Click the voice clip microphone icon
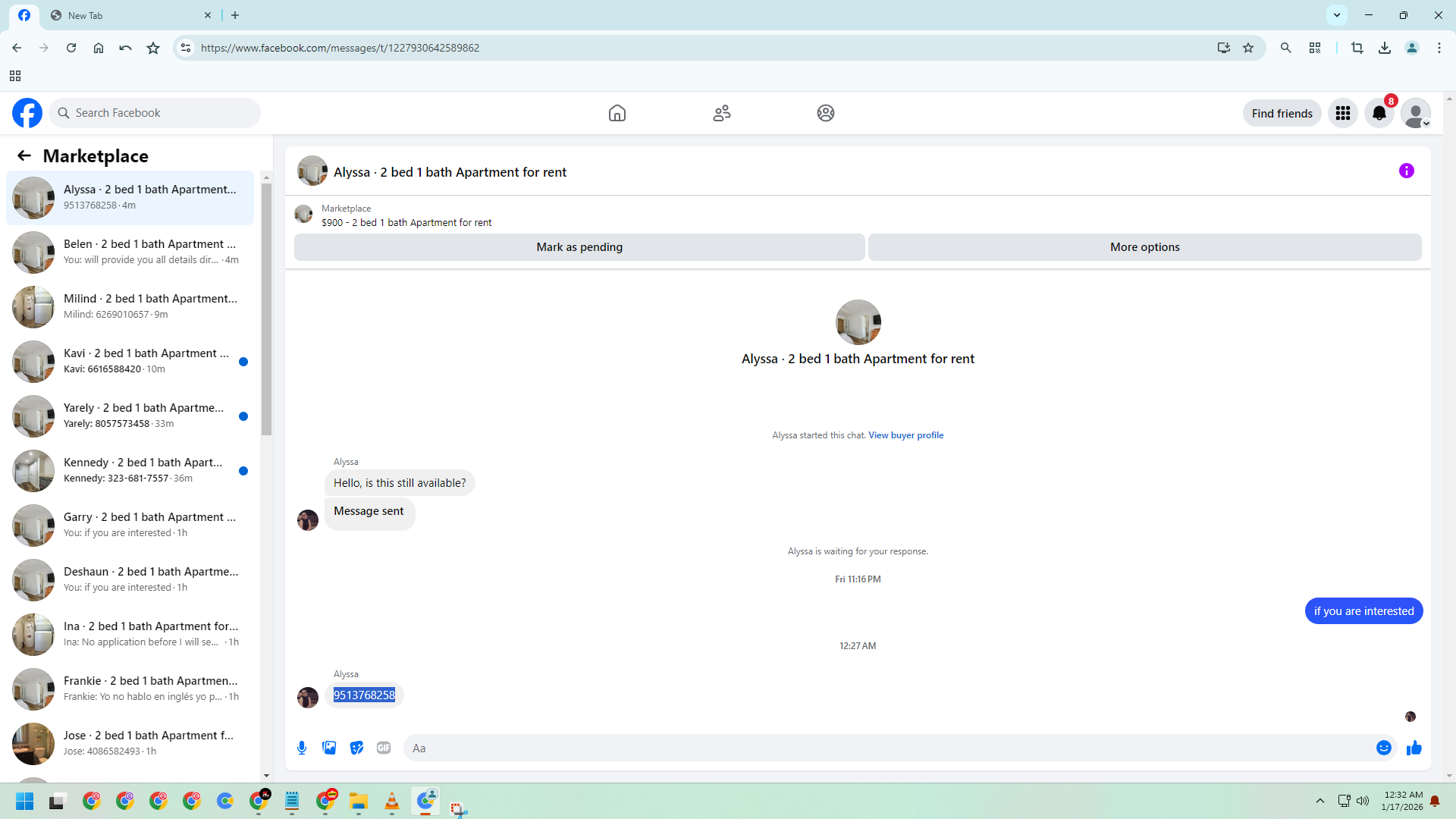Image resolution: width=1456 pixels, height=819 pixels. [x=302, y=748]
